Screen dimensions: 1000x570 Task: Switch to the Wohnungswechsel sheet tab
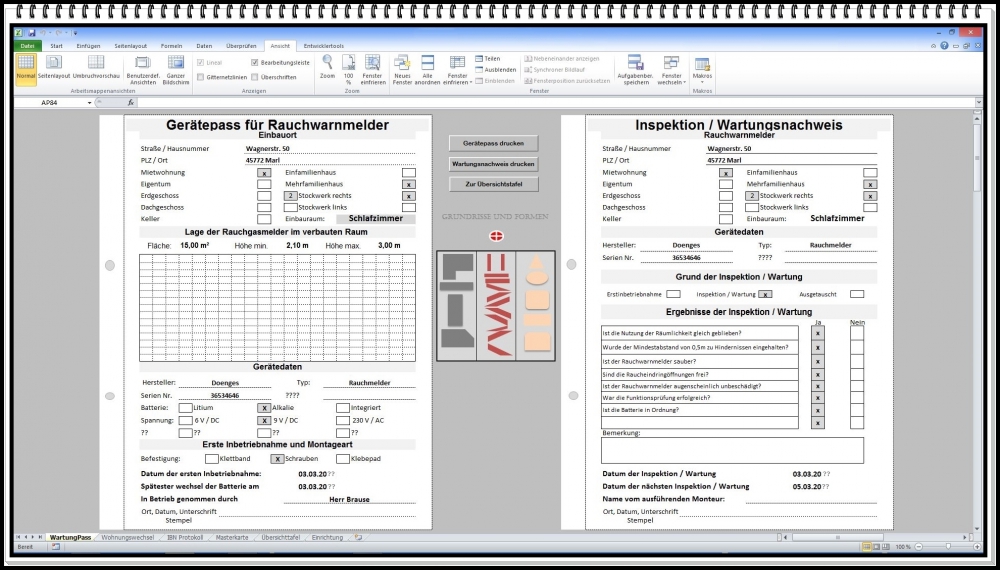pos(130,537)
